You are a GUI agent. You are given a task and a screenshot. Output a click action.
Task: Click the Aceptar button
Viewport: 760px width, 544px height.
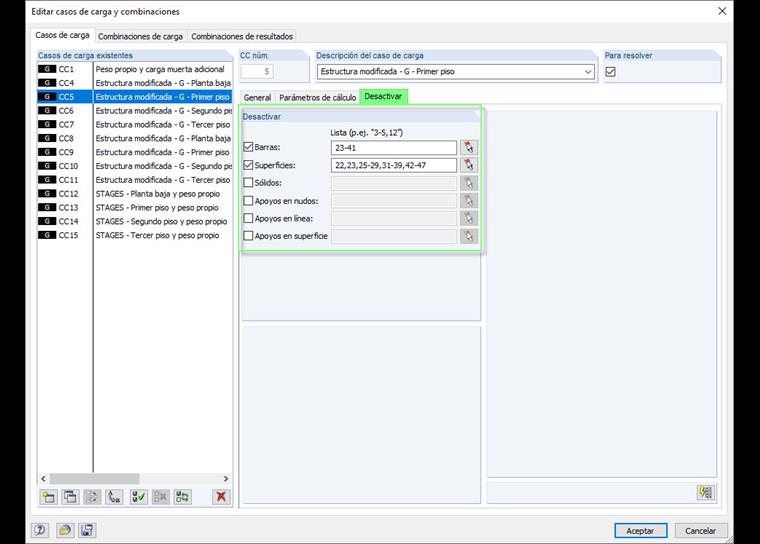(640, 531)
